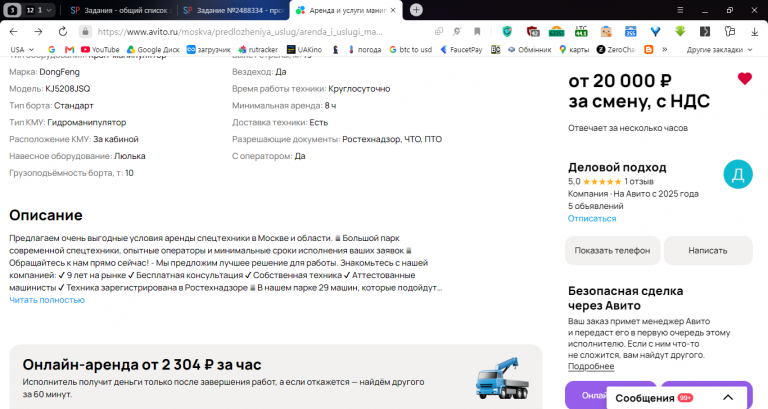Open the LTC price ticker extension
The height and width of the screenshot is (409, 768).
[x=581, y=31]
